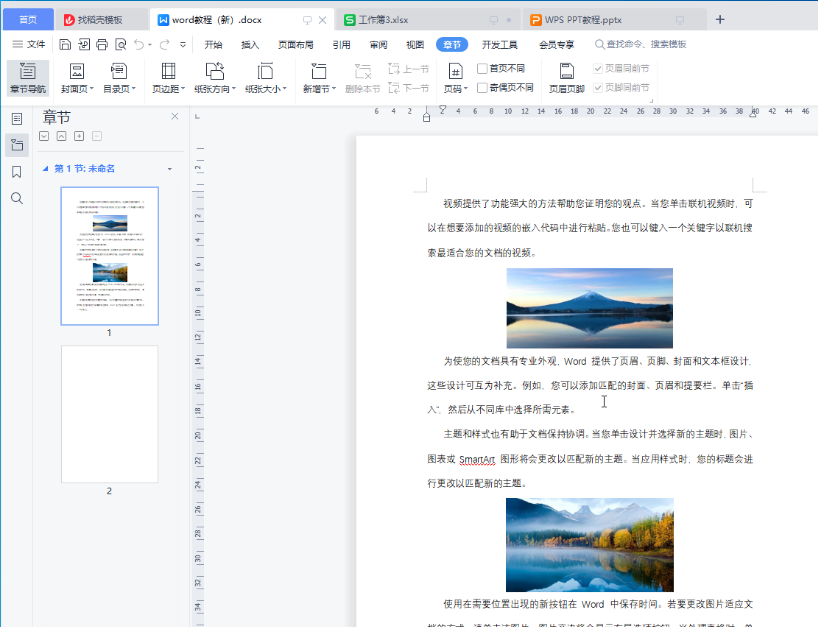
Task: Open the 第 1 节 section options arrow
Action: click(170, 169)
